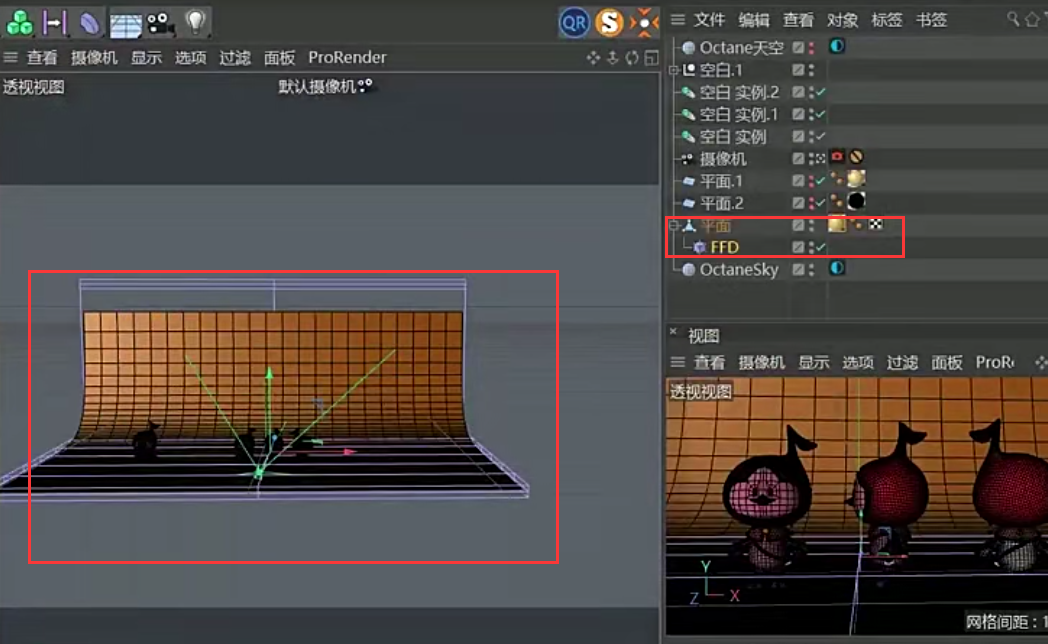Add a camera with the camera icon

pyautogui.click(x=160, y=23)
